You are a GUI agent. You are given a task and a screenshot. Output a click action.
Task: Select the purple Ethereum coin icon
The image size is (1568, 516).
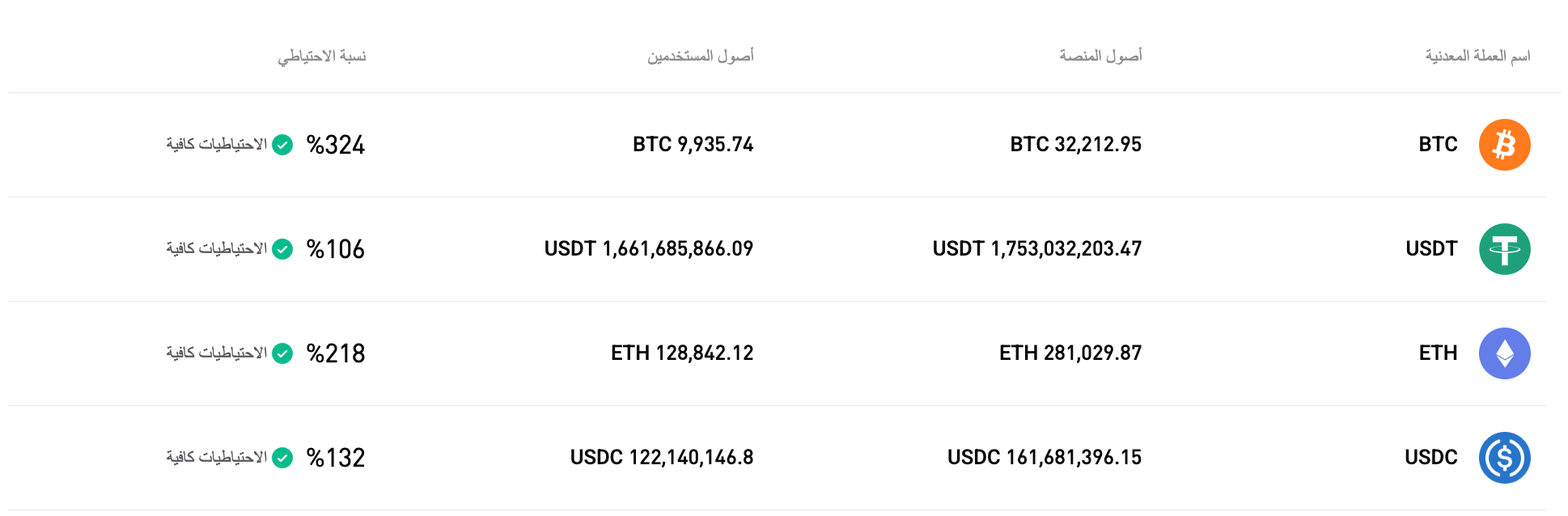tap(1504, 353)
